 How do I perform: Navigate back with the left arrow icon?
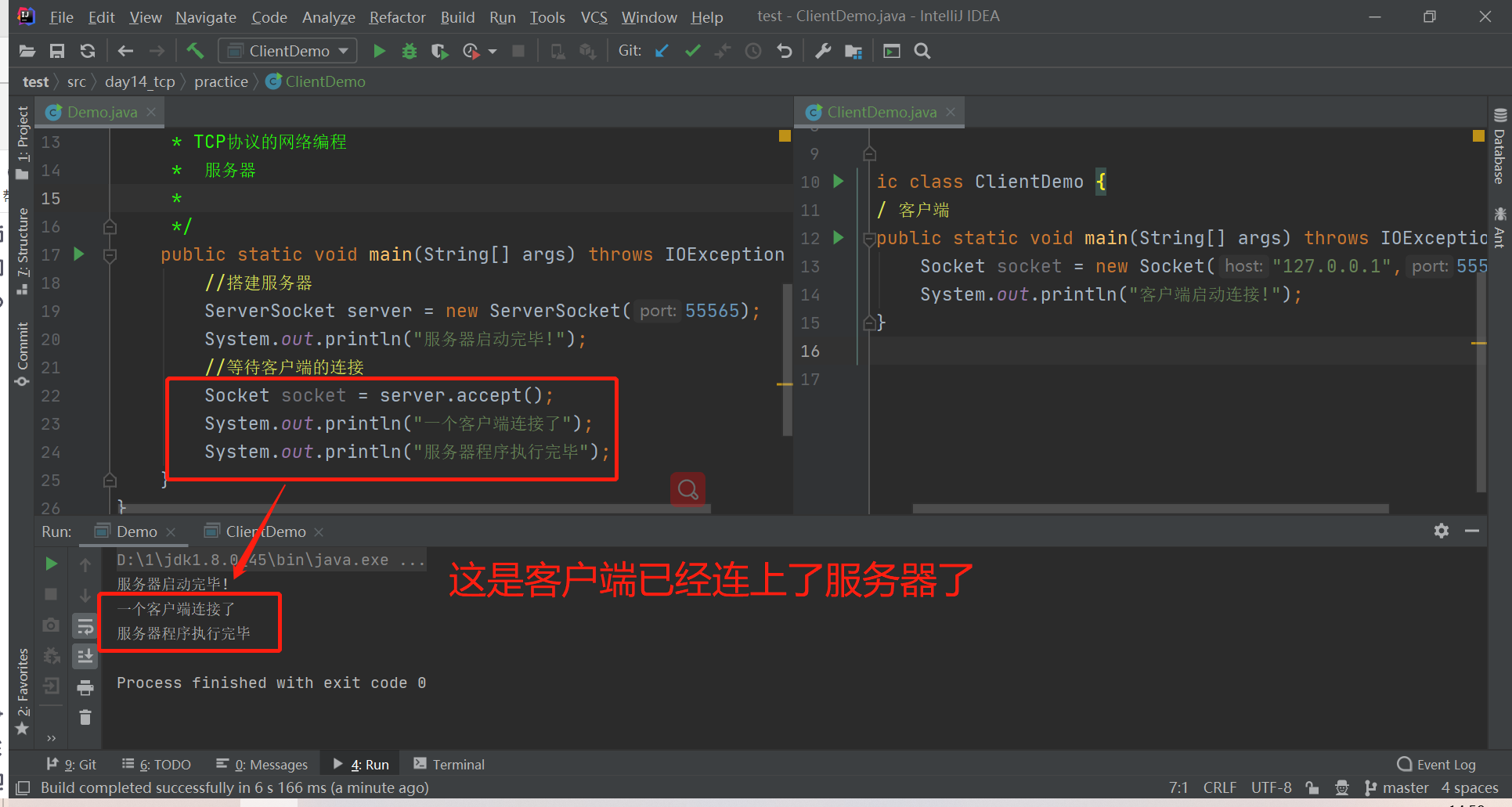coord(125,51)
